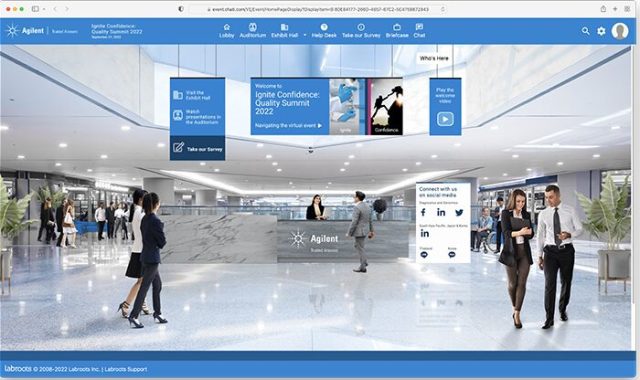The image size is (640, 380).
Task: Expand the Exhibit Hall dropdown arrow
Action: (304, 35)
